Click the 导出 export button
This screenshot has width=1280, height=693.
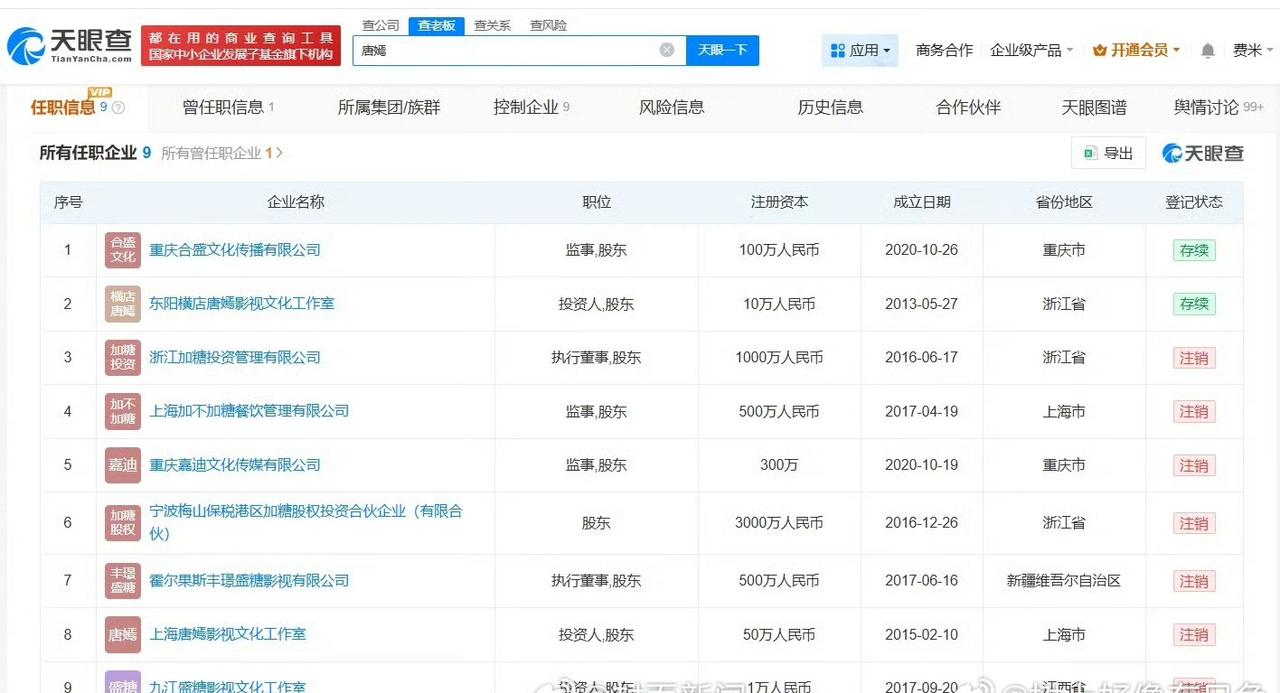pos(1108,153)
